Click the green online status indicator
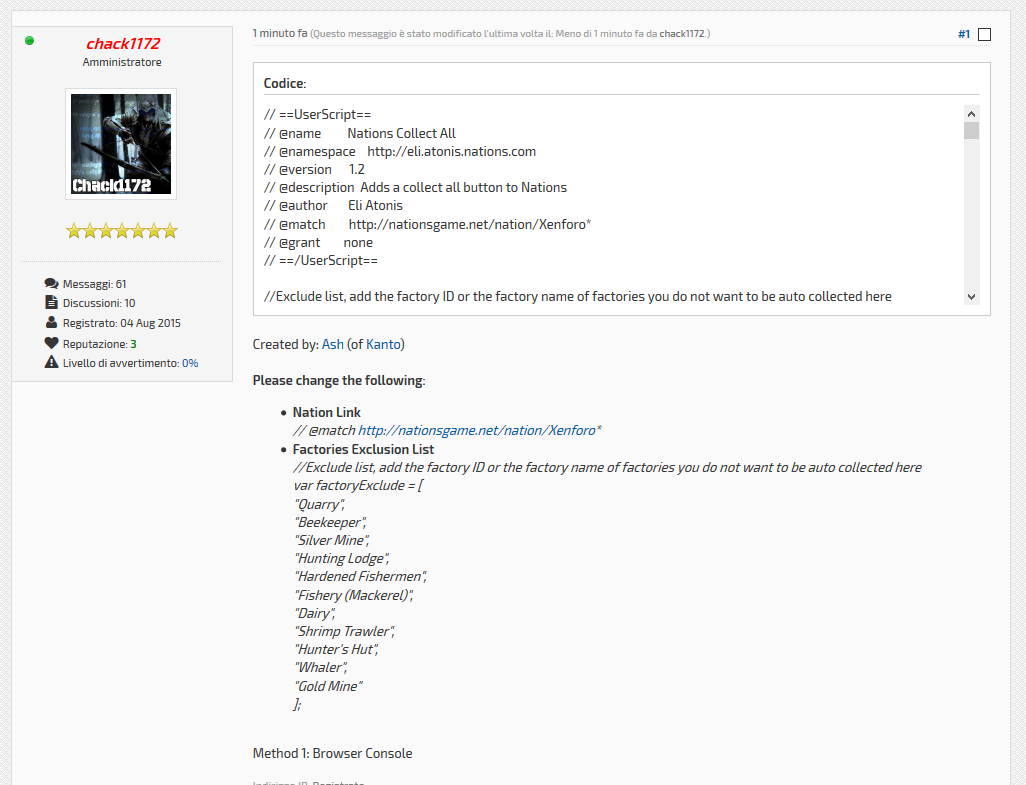1026x785 pixels. pyautogui.click(x=29, y=41)
